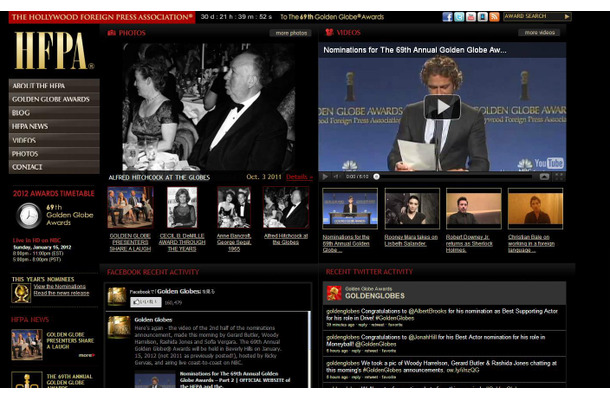Toggle fullscreen in the video player
610x400 pixels.
pos(559,177)
